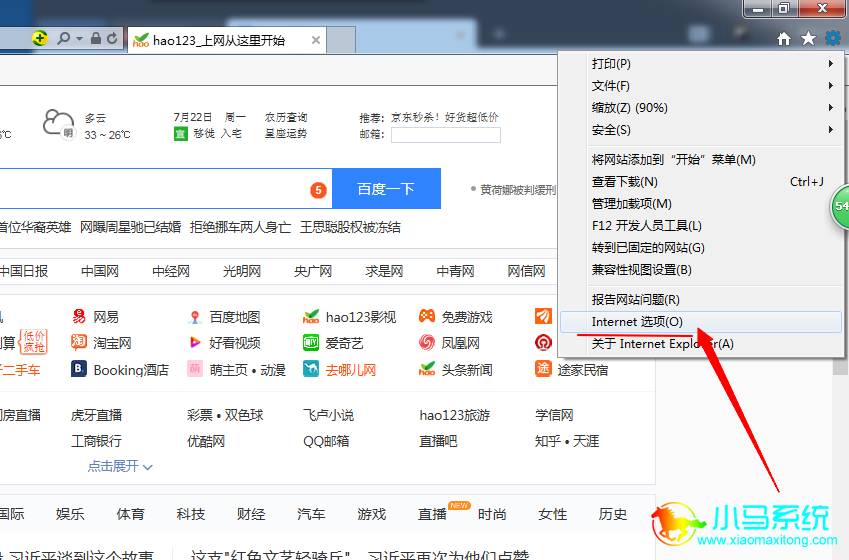Image resolution: width=849 pixels, height=560 pixels.
Task: Open the 农历查询 link
Action: [x=285, y=117]
